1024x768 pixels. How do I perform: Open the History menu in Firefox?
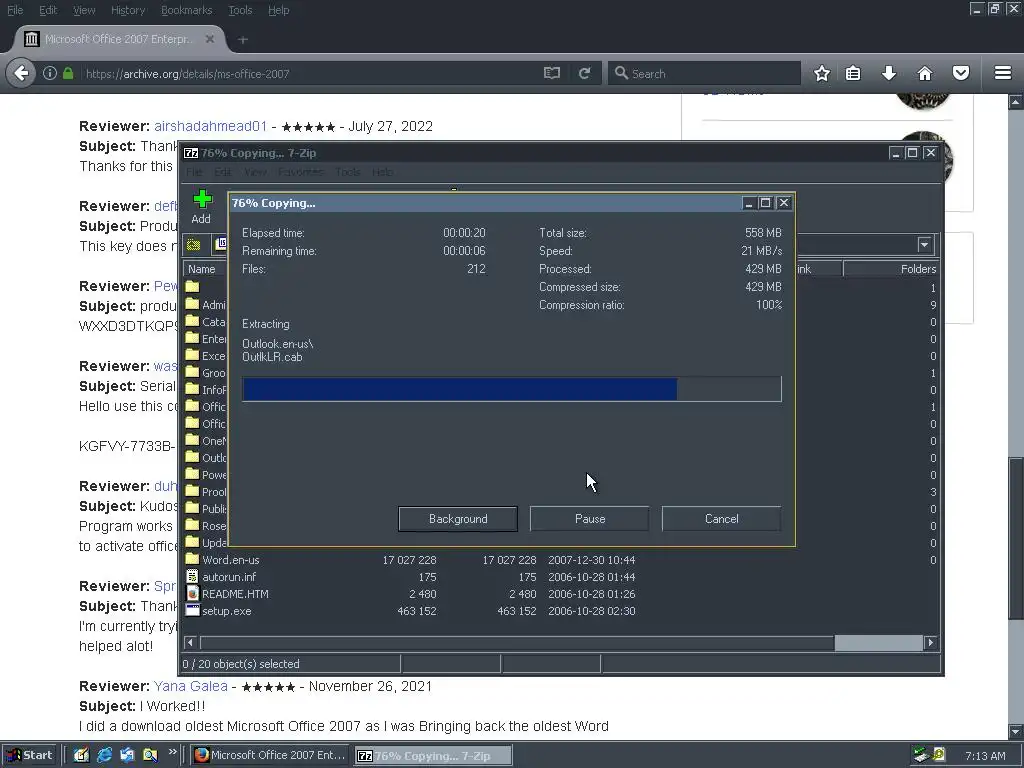coord(128,10)
